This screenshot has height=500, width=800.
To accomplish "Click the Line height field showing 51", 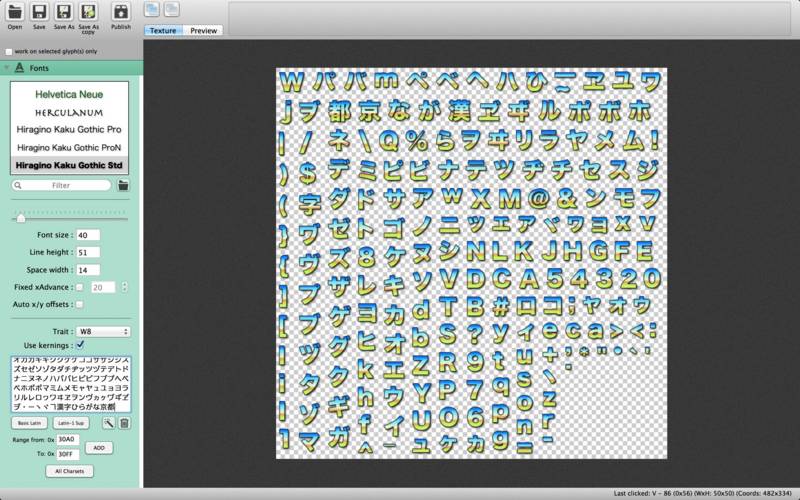I will pos(88,253).
